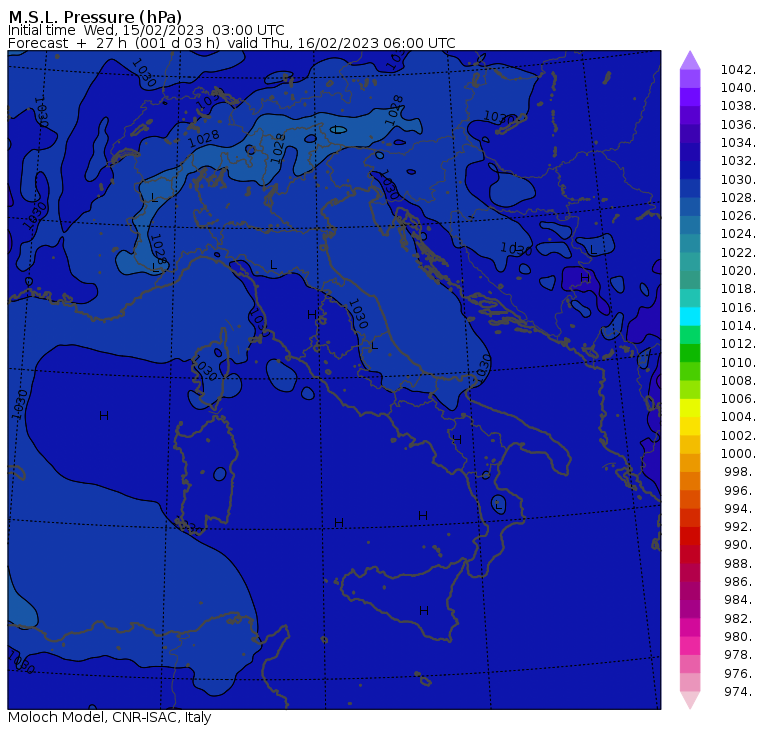Click the 990 legend label
Viewport: 760px width, 731px height.
pyautogui.click(x=740, y=545)
